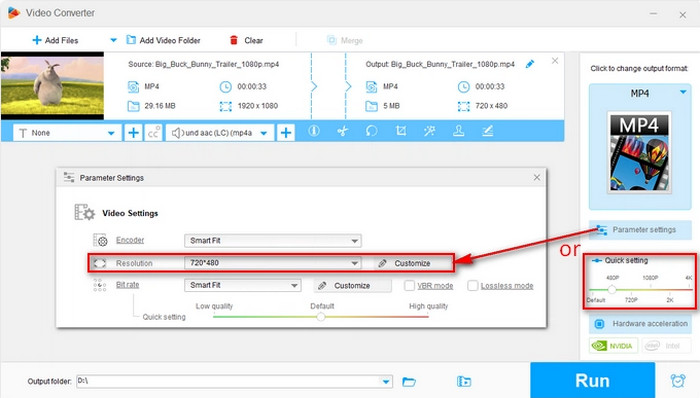Image resolution: width=700 pixels, height=398 pixels.
Task: Edit output filename with pencil icon
Action: click(x=530, y=64)
